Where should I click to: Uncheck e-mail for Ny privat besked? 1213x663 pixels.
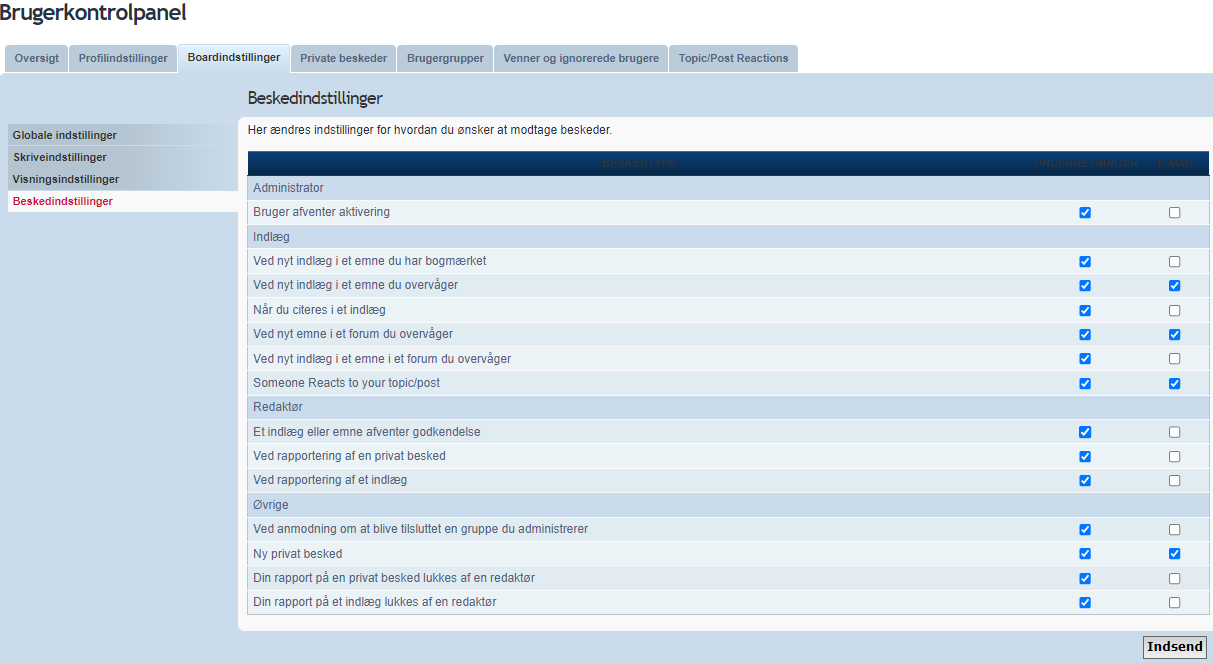1174,554
